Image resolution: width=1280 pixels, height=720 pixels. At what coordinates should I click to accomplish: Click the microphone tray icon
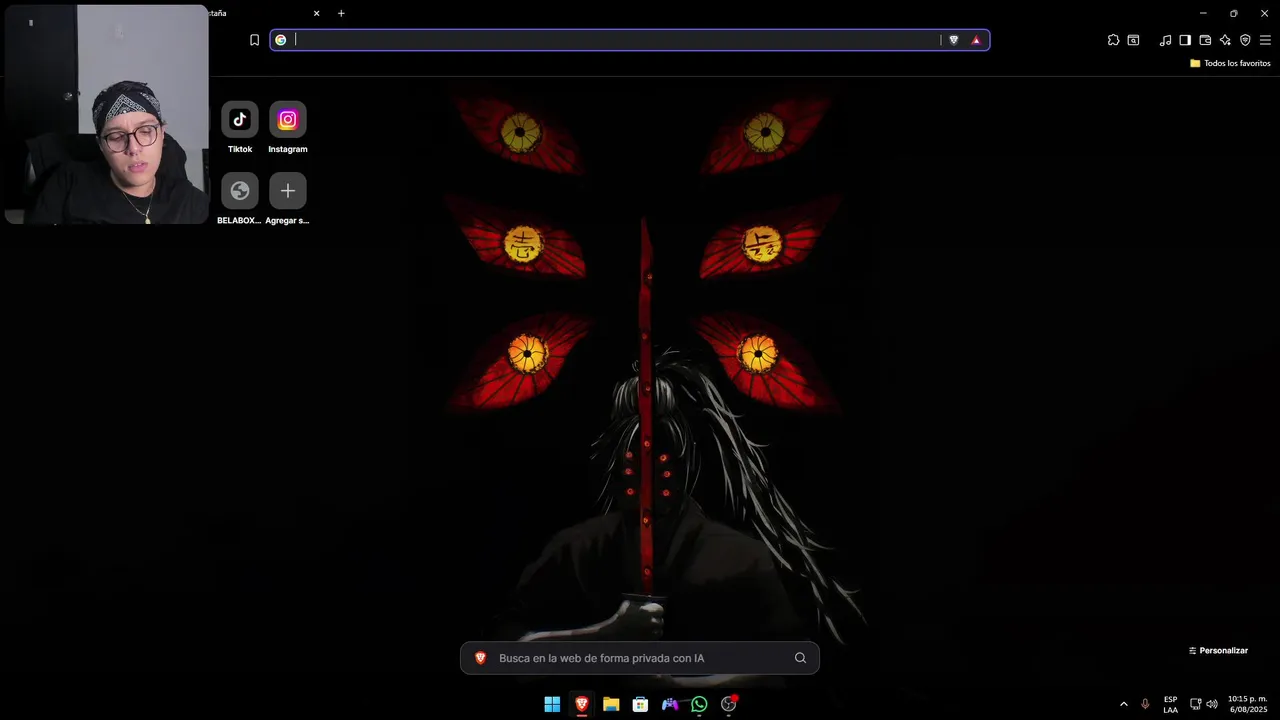pos(1145,704)
